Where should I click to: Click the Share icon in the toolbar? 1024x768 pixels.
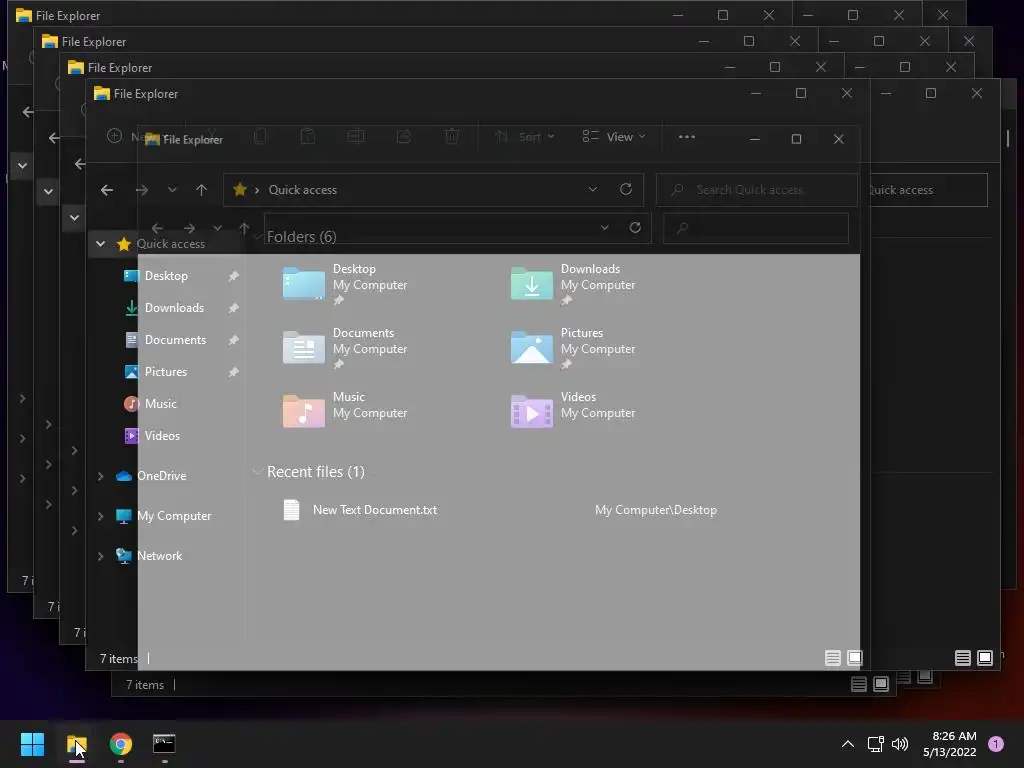pyautogui.click(x=404, y=136)
